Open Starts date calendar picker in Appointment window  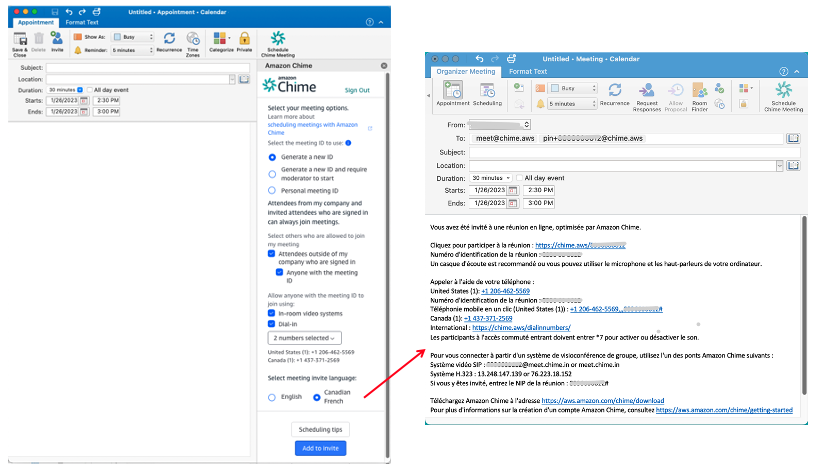pos(84,101)
